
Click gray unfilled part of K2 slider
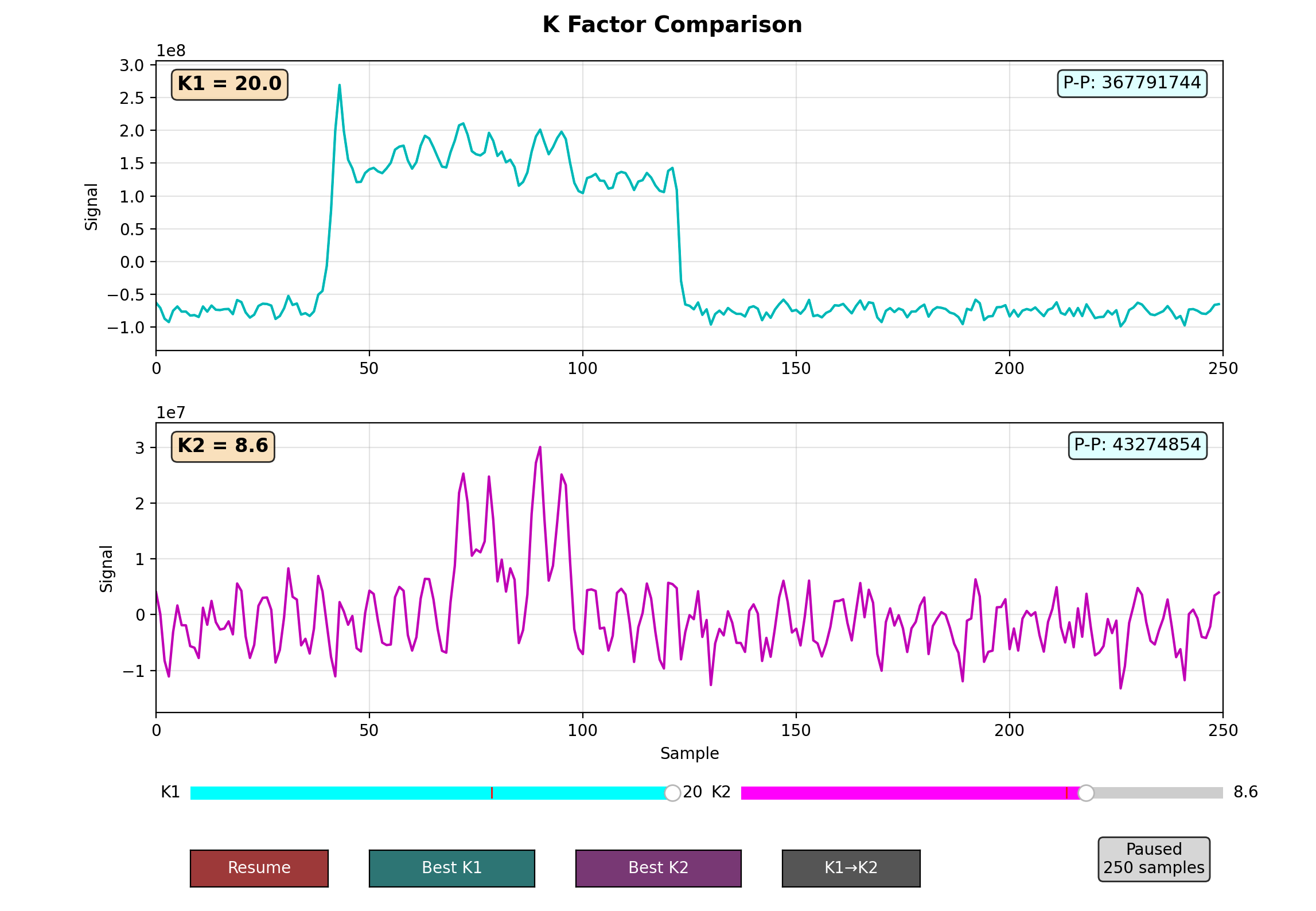coord(1159,793)
